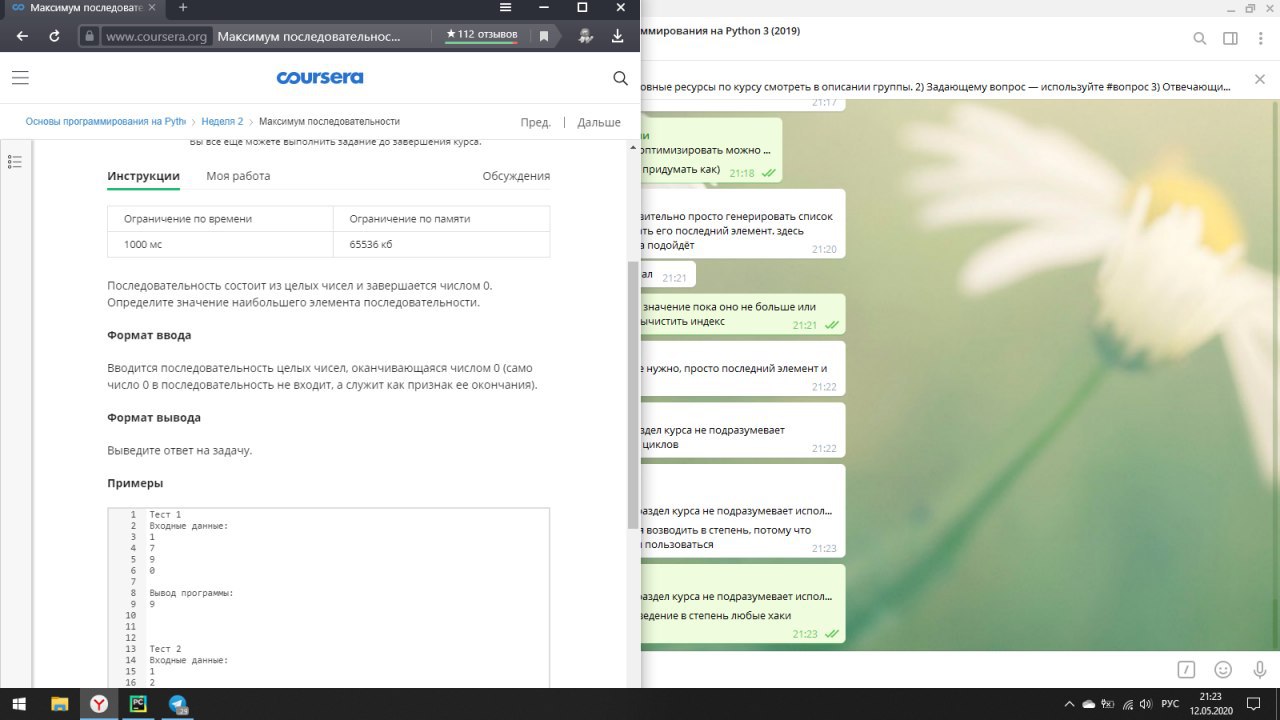Open a new browser tab
Screen dimensions: 1280x720
(x=183, y=8)
